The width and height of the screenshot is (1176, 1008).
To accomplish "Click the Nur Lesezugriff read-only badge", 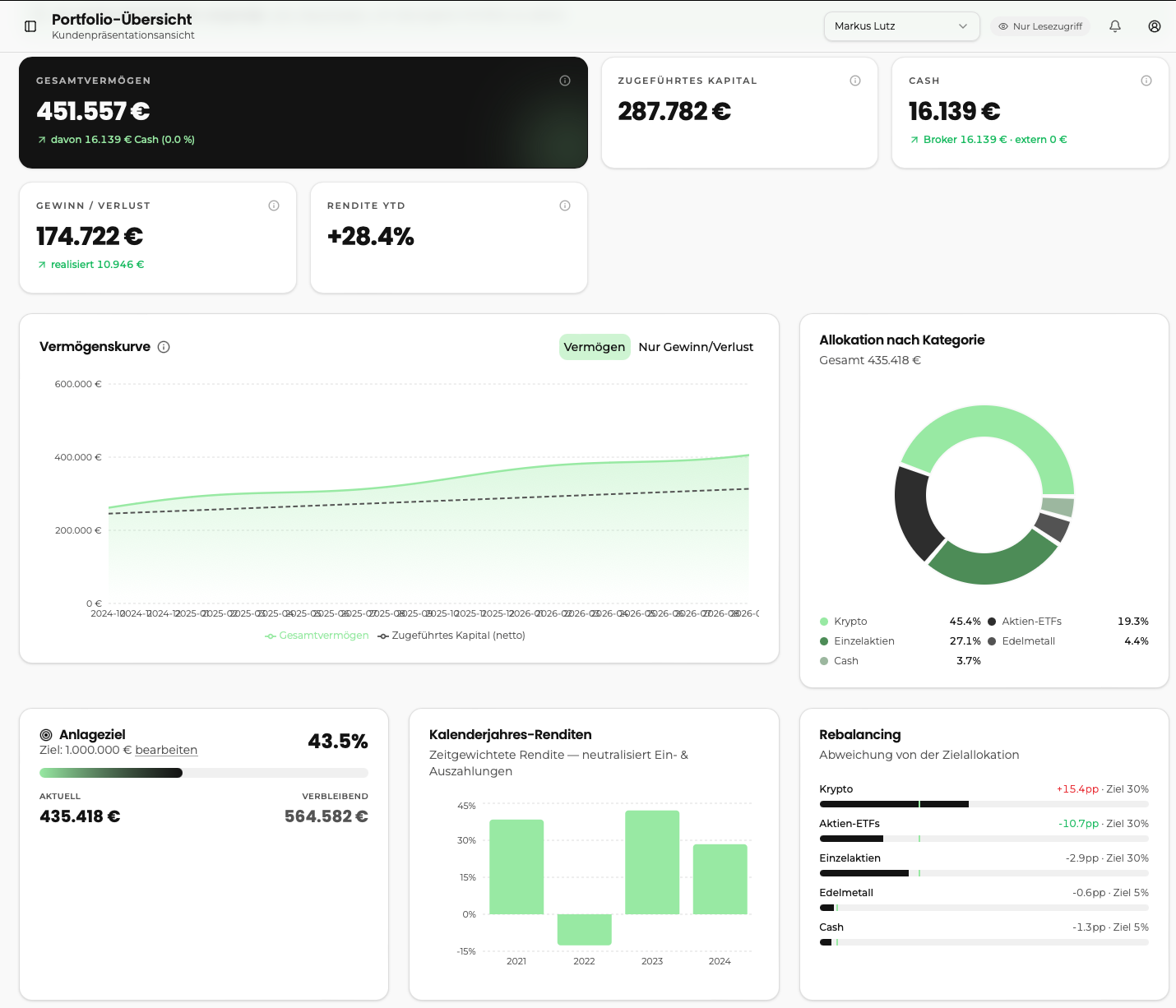I will click(1040, 26).
